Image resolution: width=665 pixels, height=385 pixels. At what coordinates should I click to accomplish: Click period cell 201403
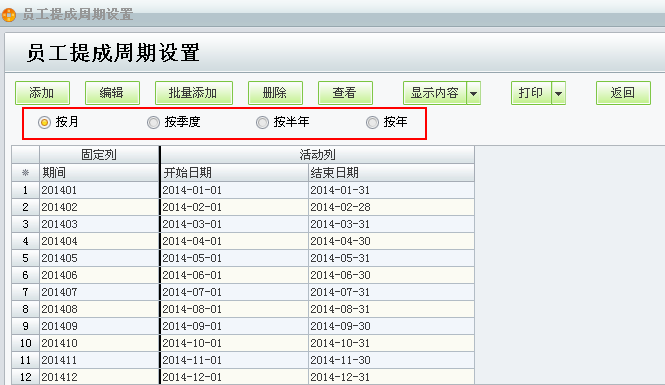click(99, 224)
